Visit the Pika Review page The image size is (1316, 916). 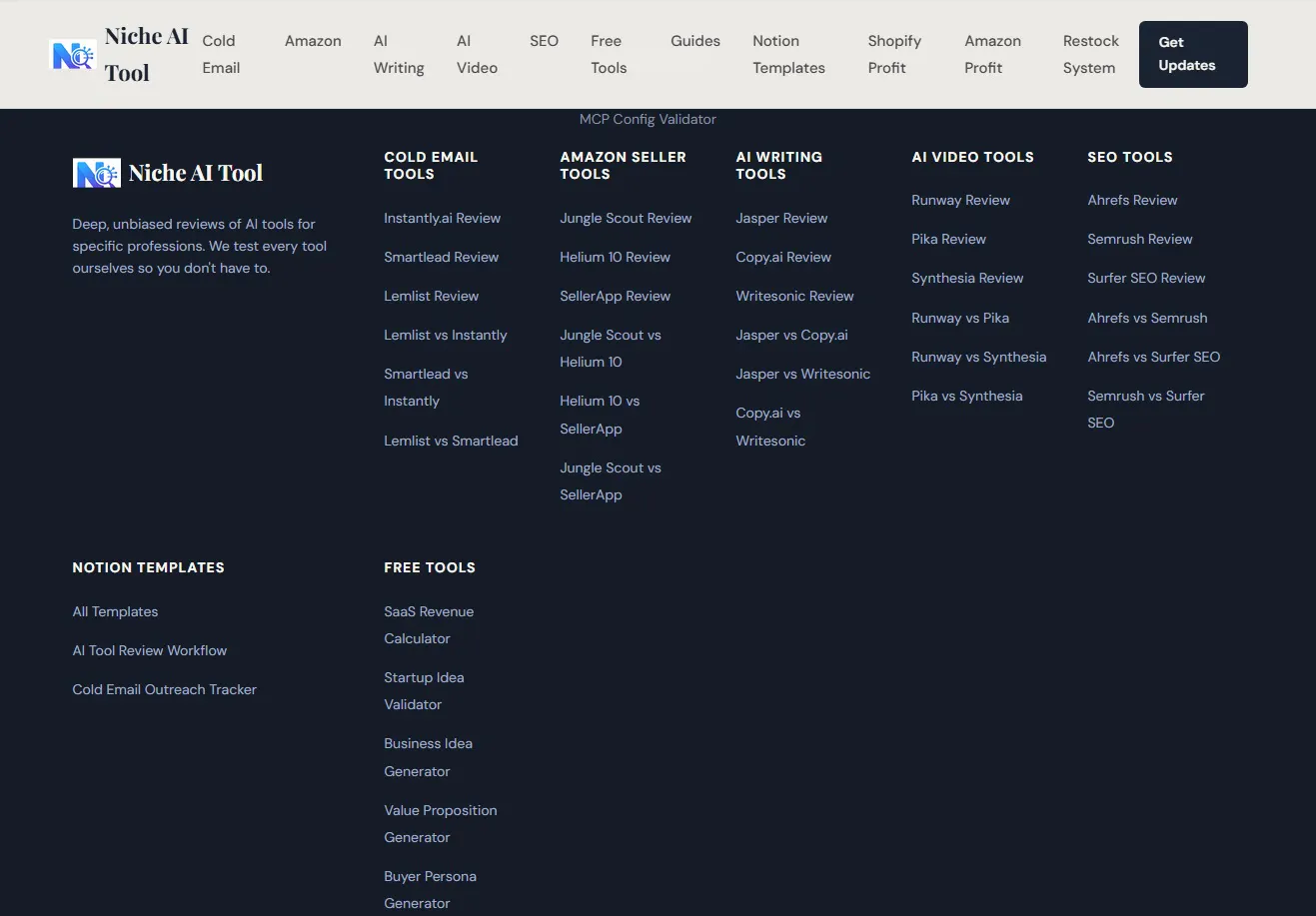coord(948,239)
